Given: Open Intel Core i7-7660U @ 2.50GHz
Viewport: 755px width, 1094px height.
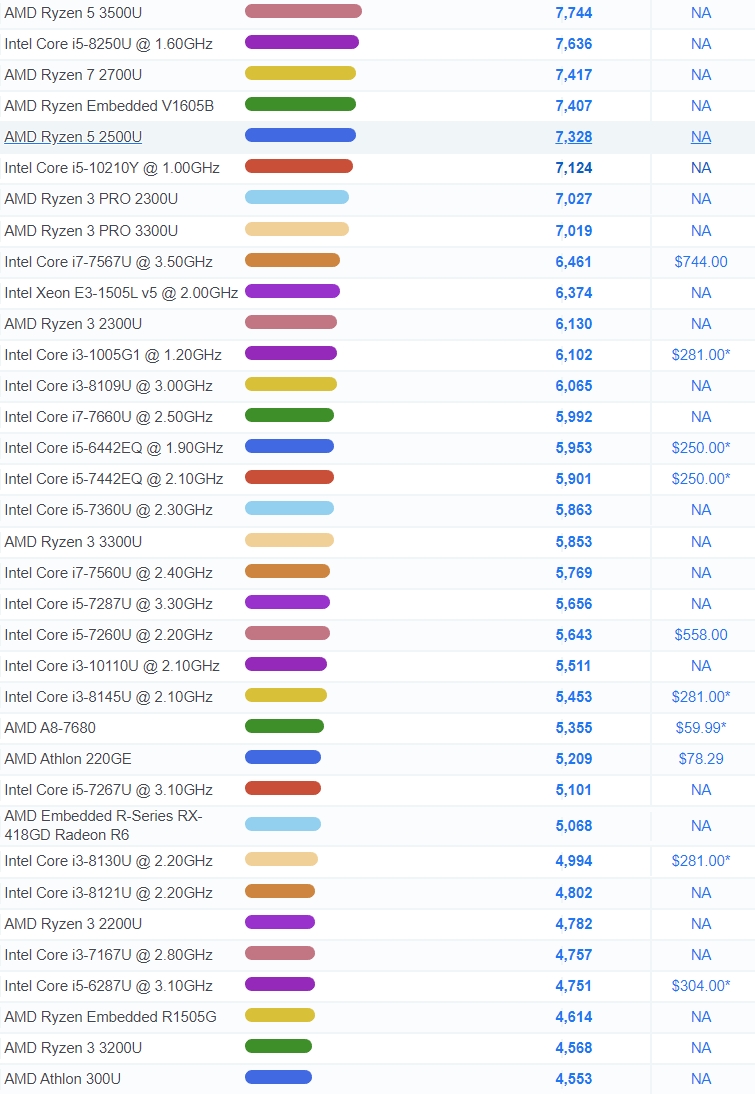Looking at the screenshot, I should pyautogui.click(x=108, y=417).
